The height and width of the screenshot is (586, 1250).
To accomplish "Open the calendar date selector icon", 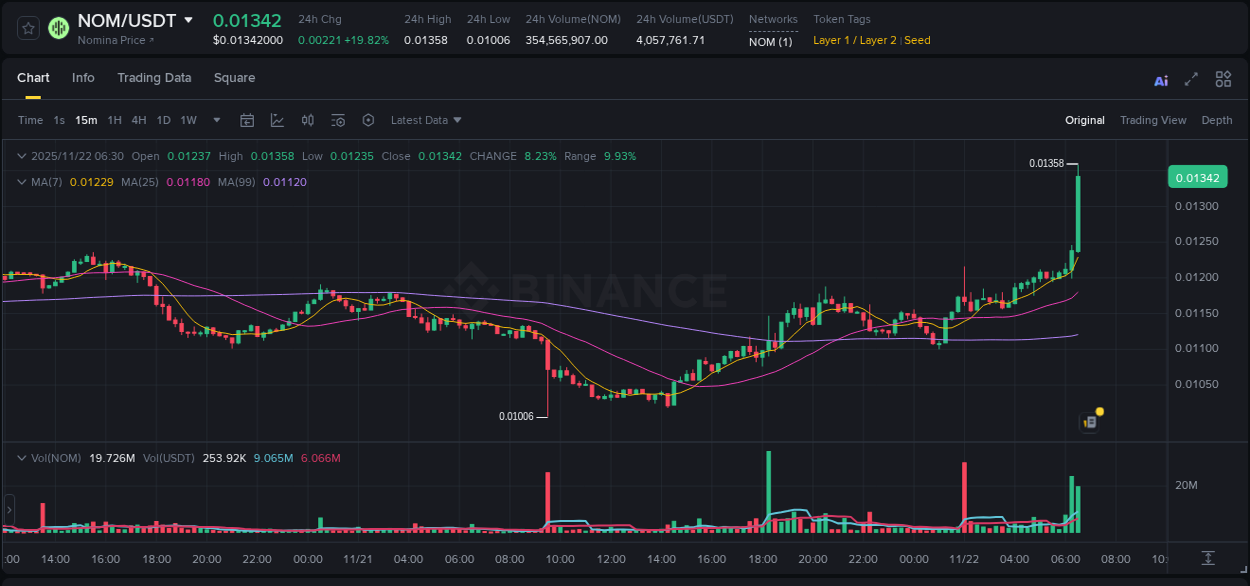I will (x=247, y=120).
